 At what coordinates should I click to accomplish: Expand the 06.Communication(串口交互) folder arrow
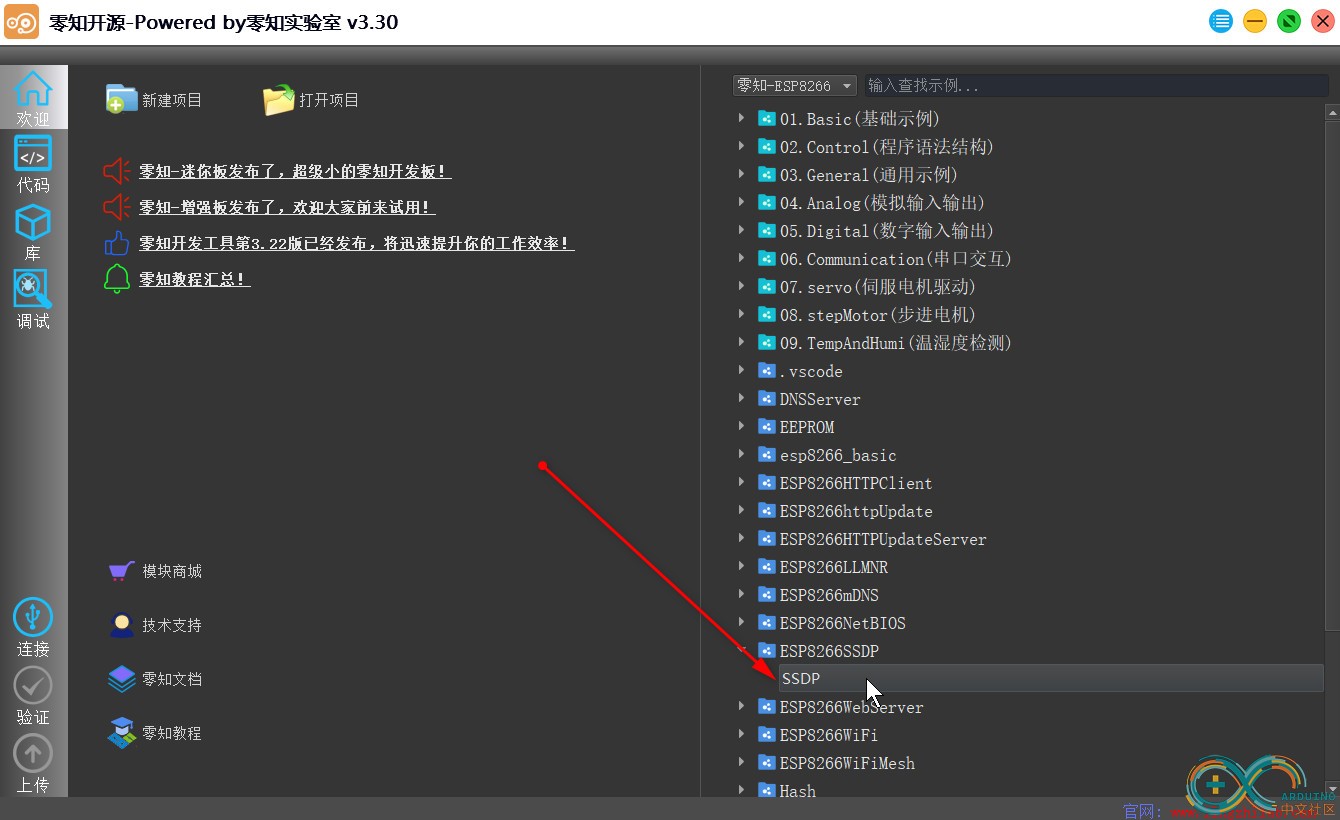click(741, 258)
